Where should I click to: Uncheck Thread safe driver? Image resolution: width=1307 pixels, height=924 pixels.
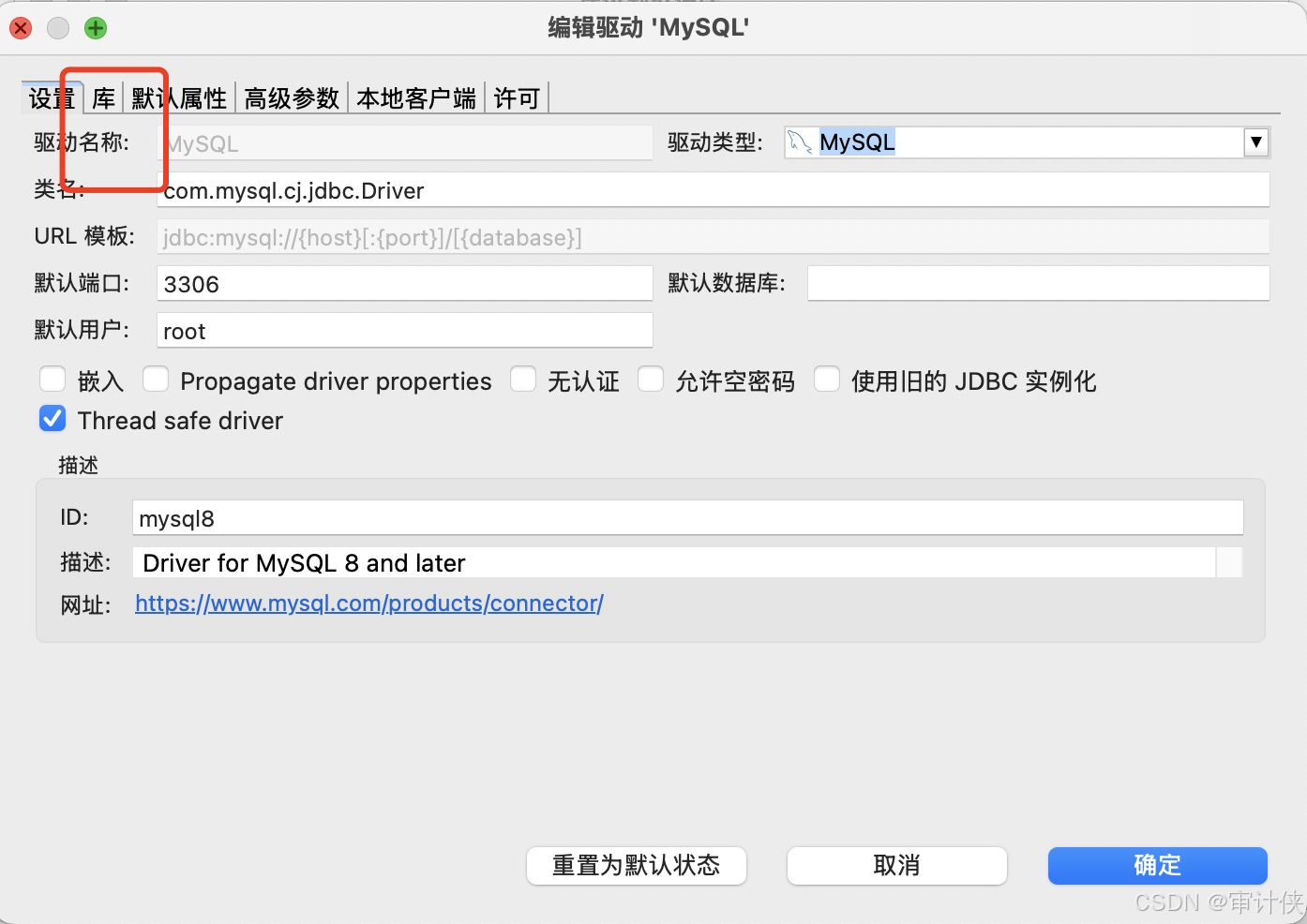(x=53, y=419)
